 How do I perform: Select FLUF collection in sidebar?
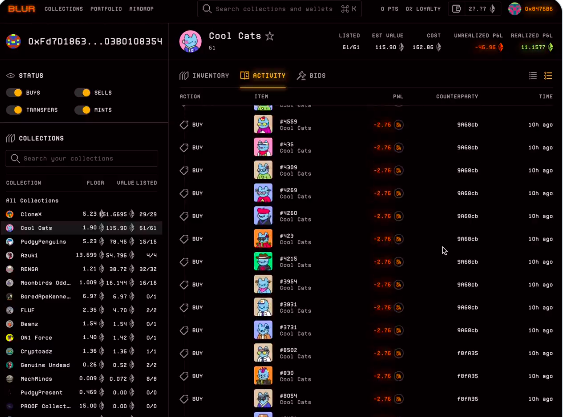point(82,310)
